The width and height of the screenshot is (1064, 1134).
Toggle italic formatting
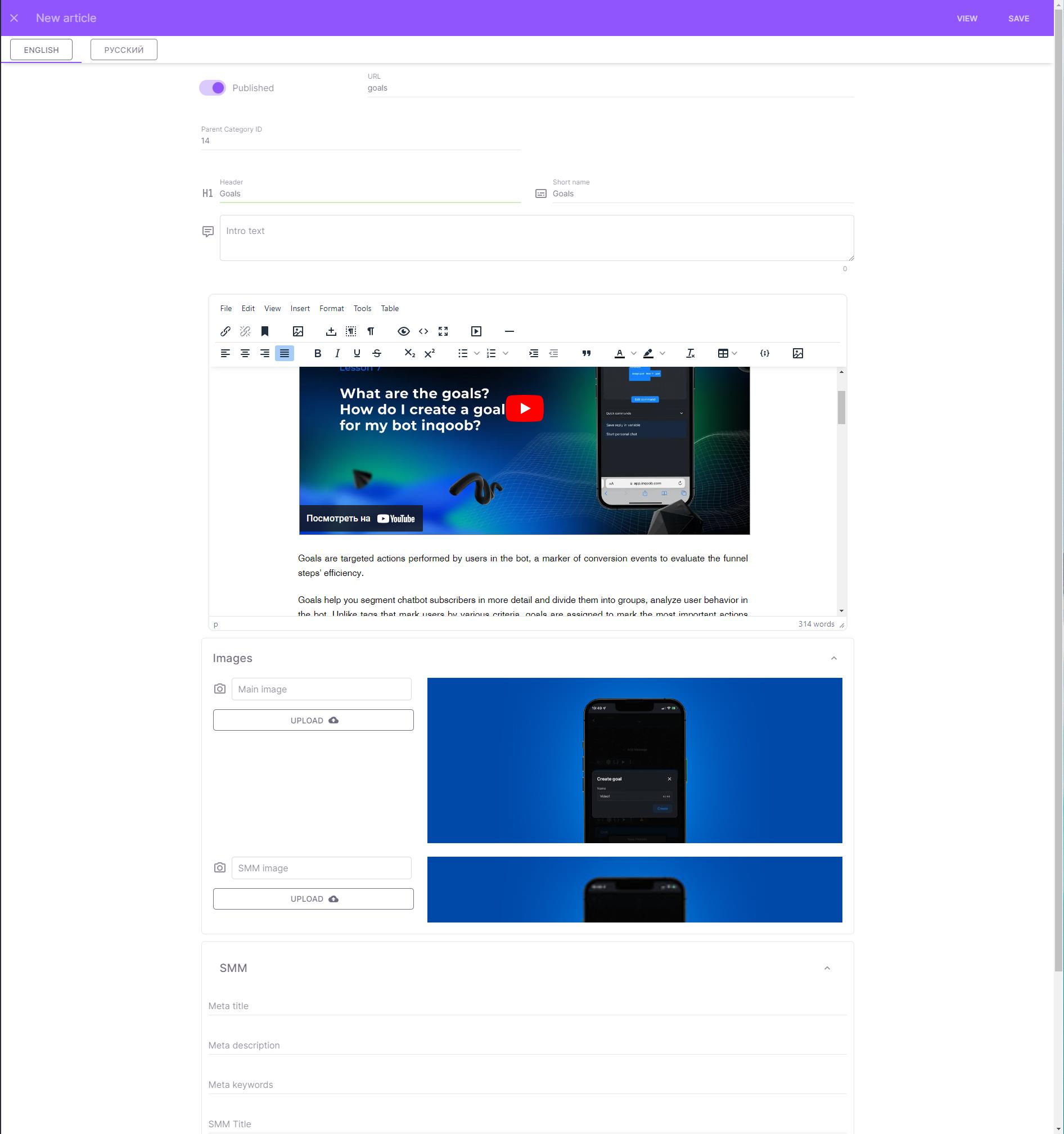tap(337, 354)
